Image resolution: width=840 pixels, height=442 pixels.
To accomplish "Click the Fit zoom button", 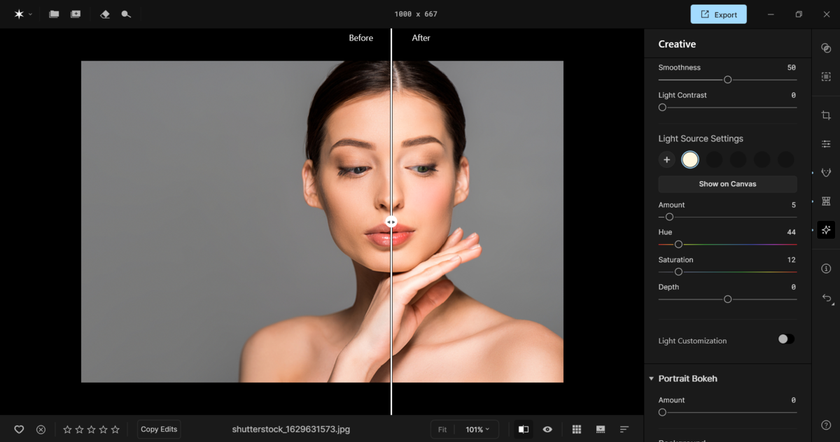I will 442,429.
